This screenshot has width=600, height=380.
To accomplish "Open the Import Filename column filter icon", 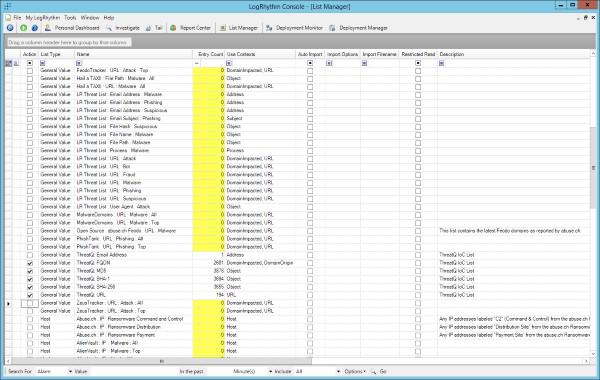I will [x=365, y=63].
